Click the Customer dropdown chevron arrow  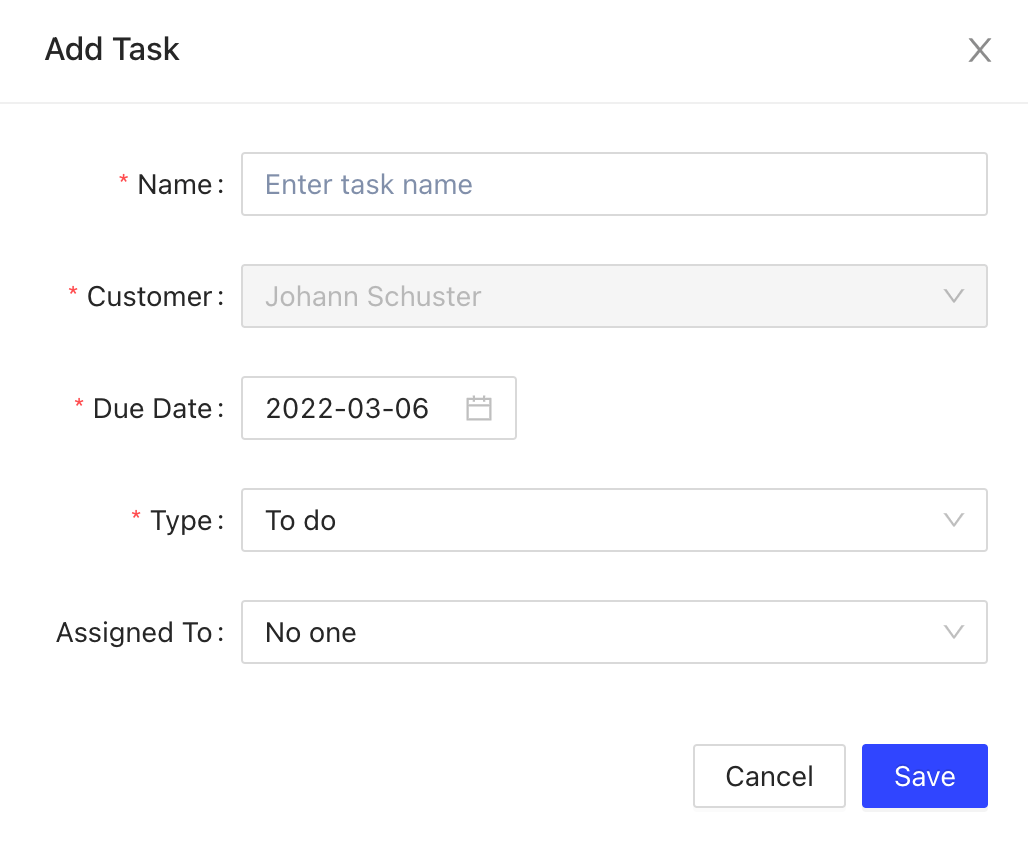[x=953, y=296]
